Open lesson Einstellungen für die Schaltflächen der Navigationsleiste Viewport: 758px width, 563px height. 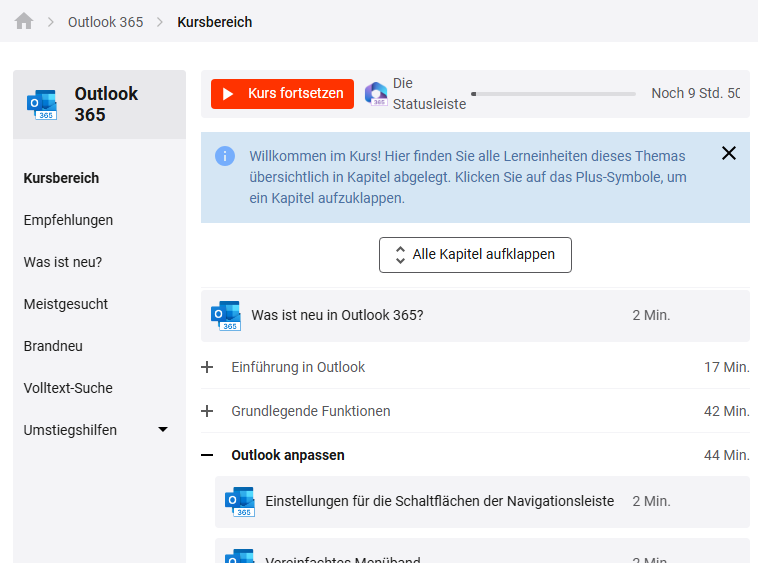point(482,502)
